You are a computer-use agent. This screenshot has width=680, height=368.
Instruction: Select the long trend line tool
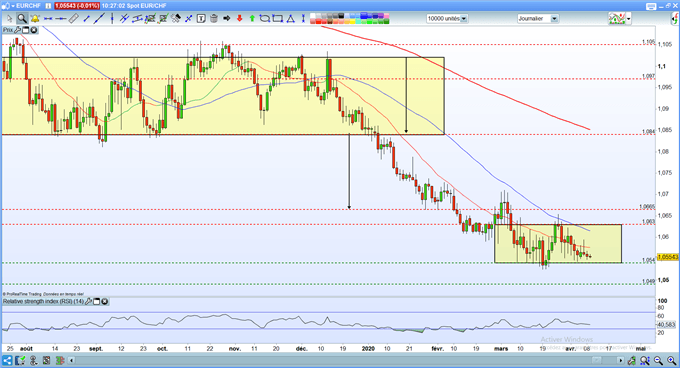pos(99,19)
